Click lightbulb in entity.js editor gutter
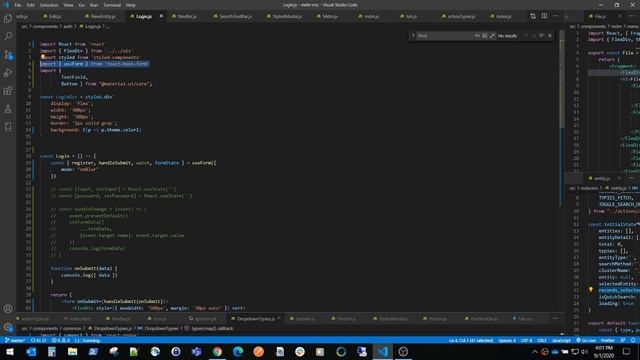 [591, 289]
